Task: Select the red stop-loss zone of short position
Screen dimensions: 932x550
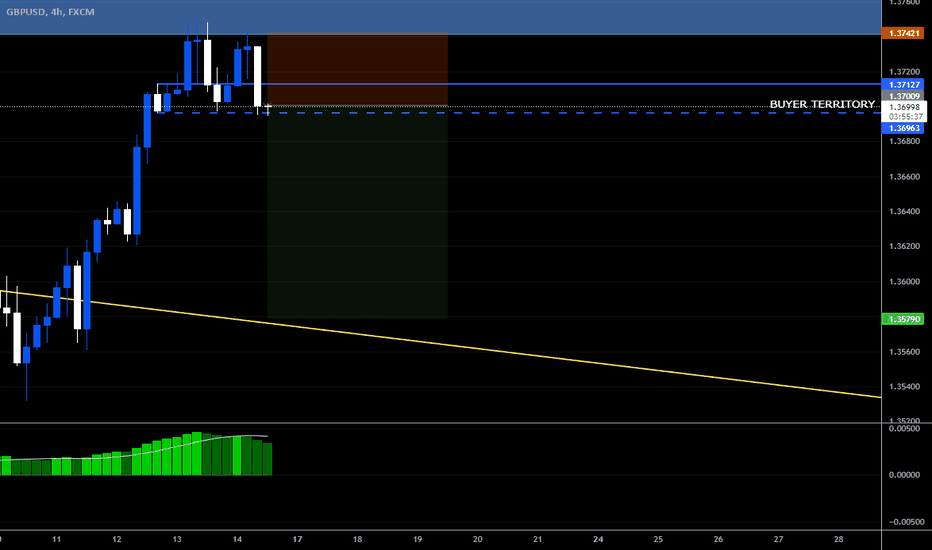Action: (357, 70)
